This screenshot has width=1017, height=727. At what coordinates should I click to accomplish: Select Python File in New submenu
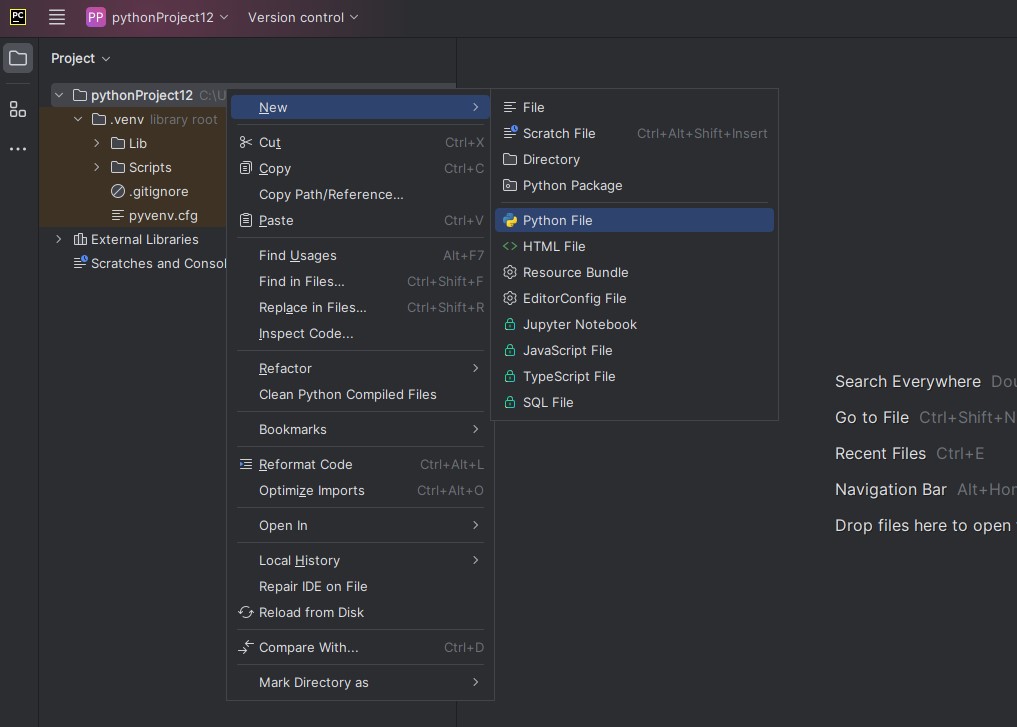pos(634,220)
